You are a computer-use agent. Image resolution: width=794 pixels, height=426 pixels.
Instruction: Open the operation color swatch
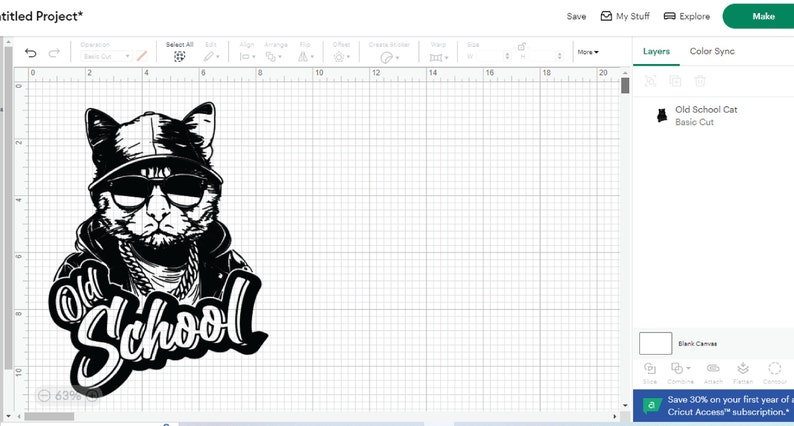coord(142,56)
